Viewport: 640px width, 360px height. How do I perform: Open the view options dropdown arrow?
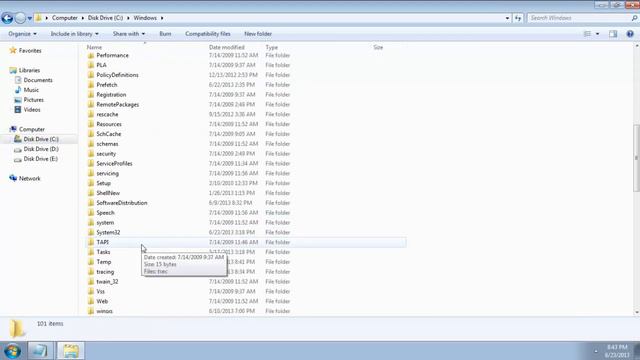598,34
